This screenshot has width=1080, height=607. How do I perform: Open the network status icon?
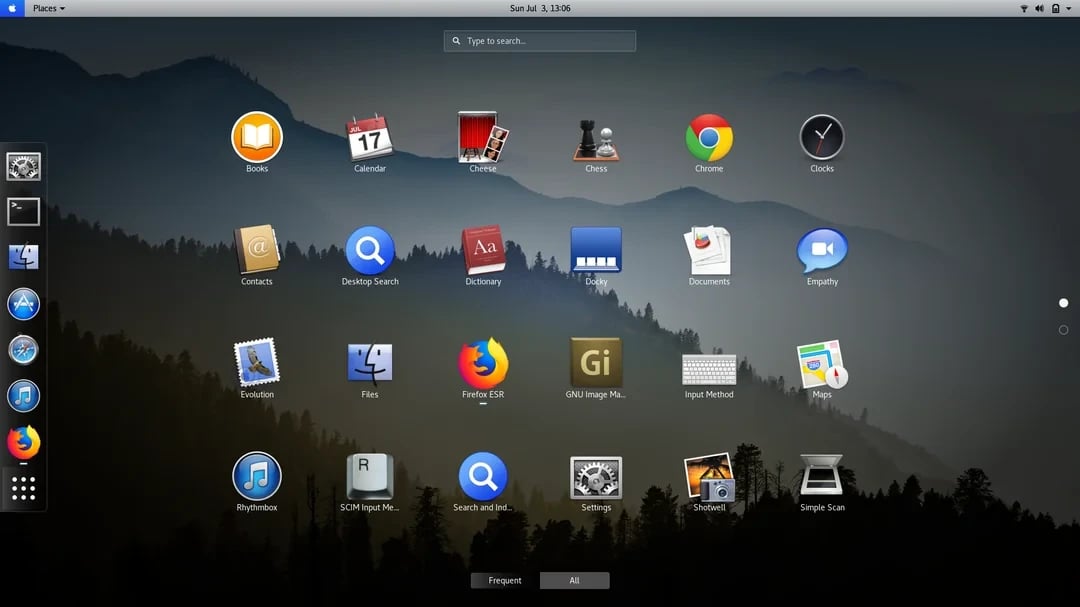point(1024,8)
